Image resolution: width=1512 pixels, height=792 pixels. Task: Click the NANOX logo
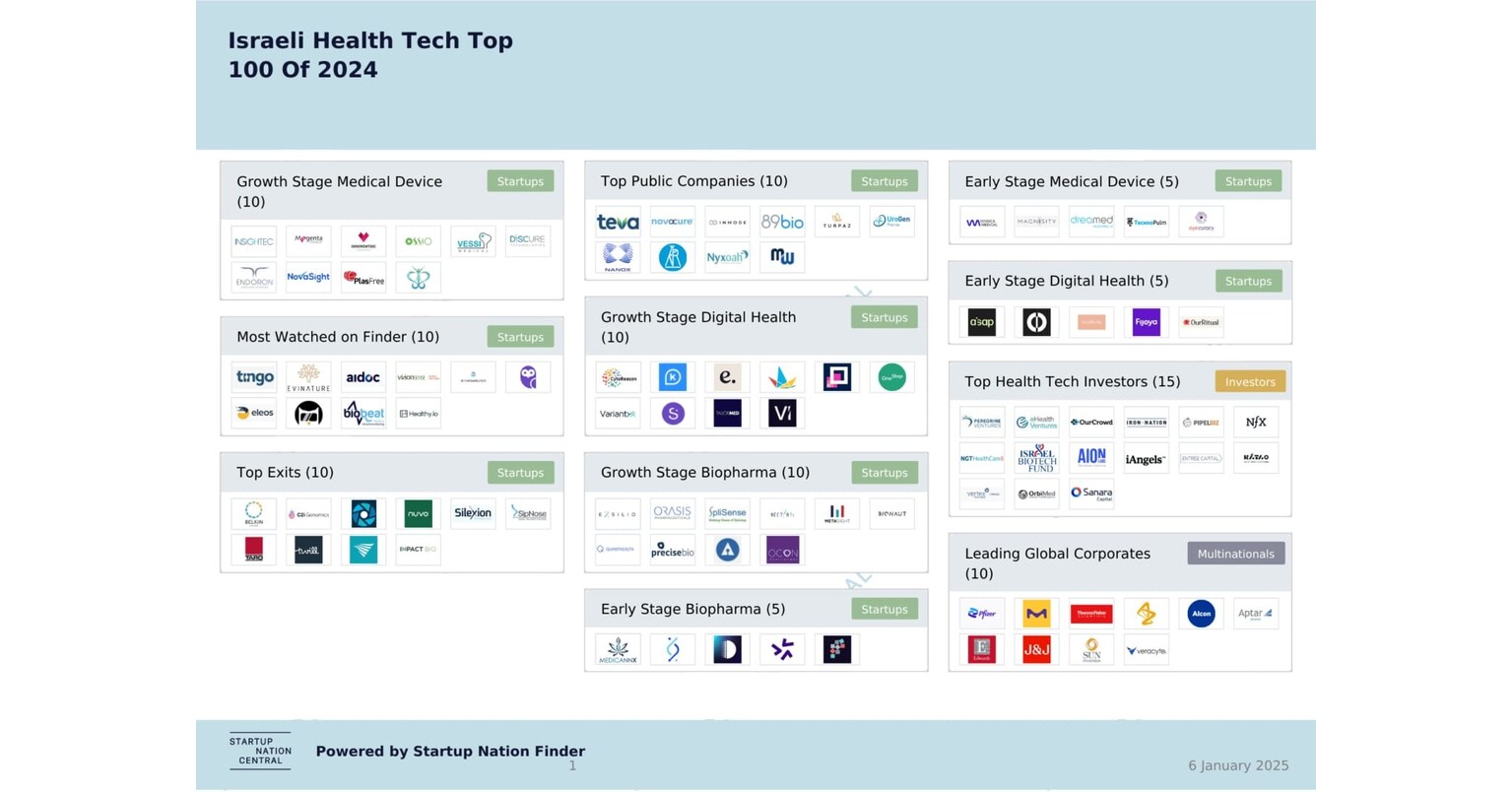coord(618,257)
